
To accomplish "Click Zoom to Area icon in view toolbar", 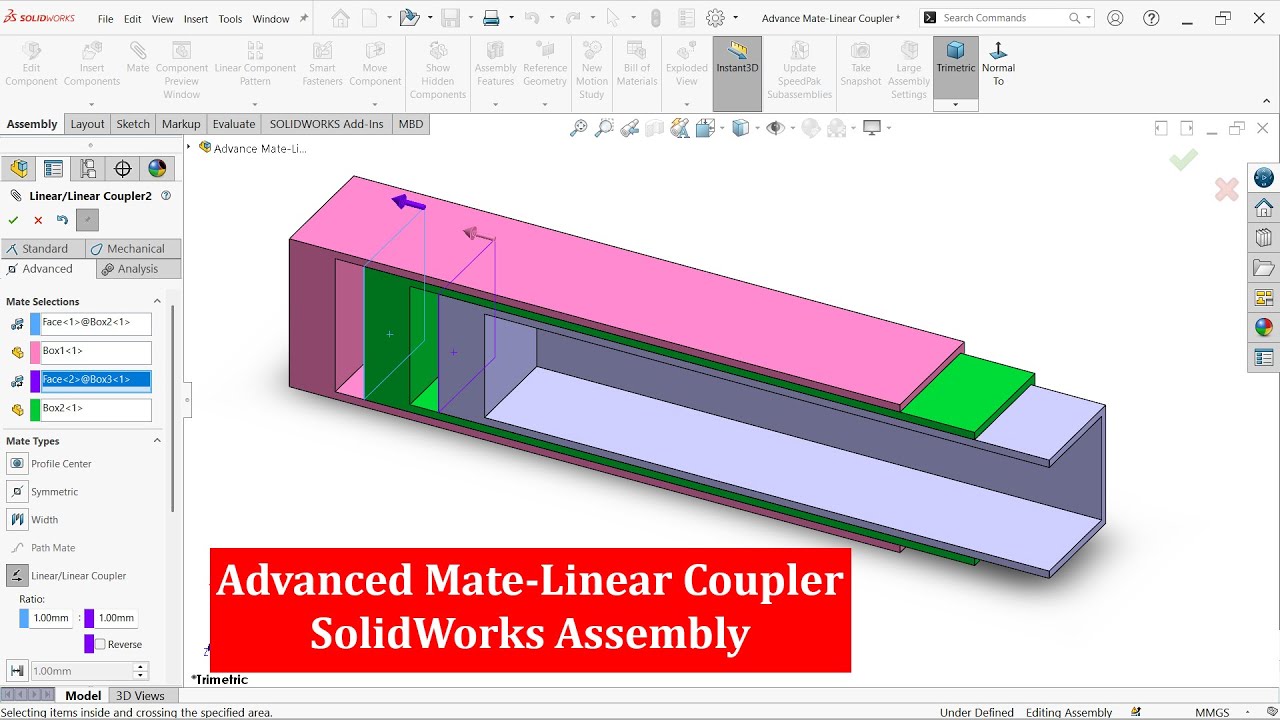I will 604,128.
